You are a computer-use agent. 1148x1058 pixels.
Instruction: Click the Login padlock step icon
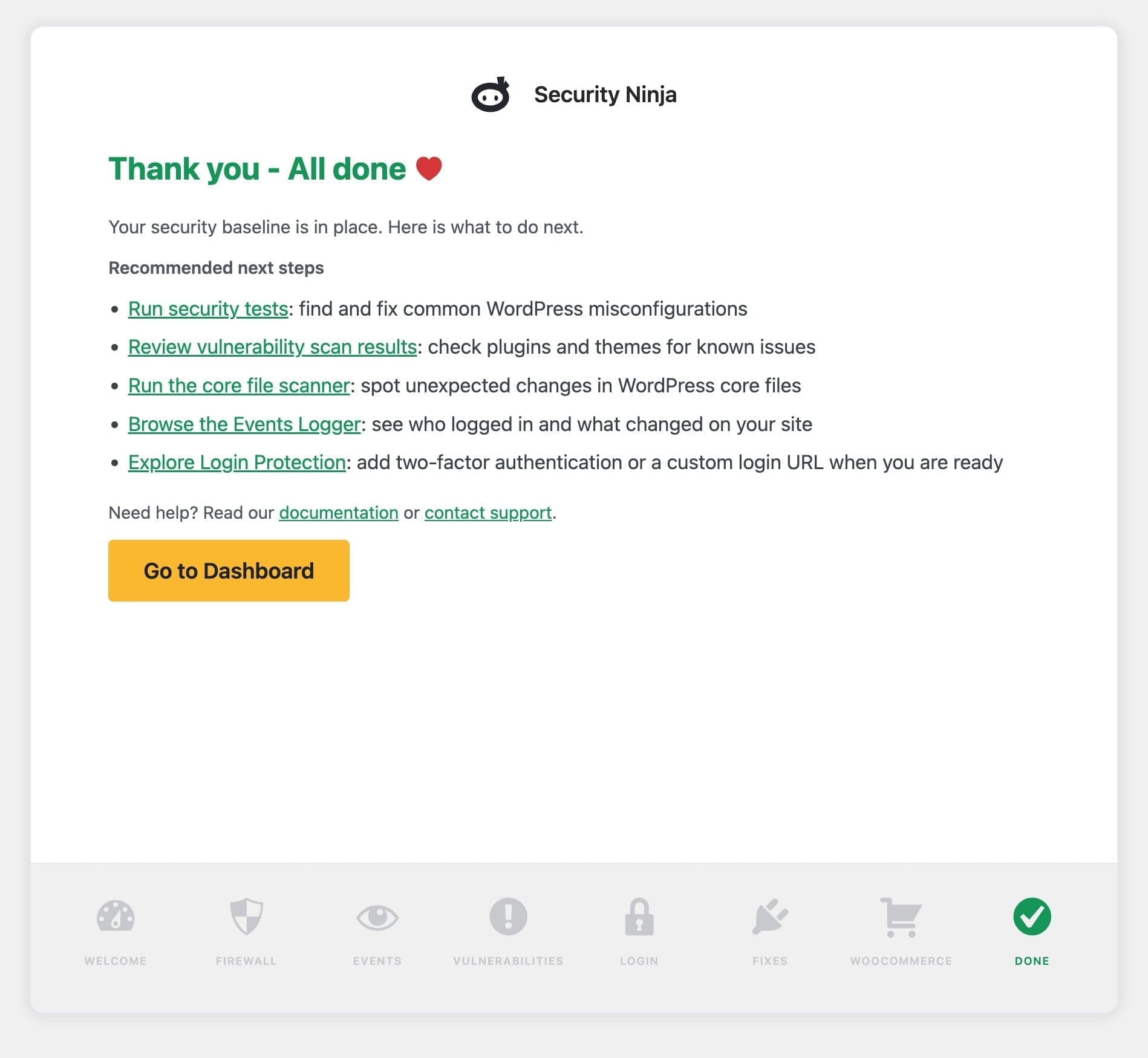(x=639, y=916)
